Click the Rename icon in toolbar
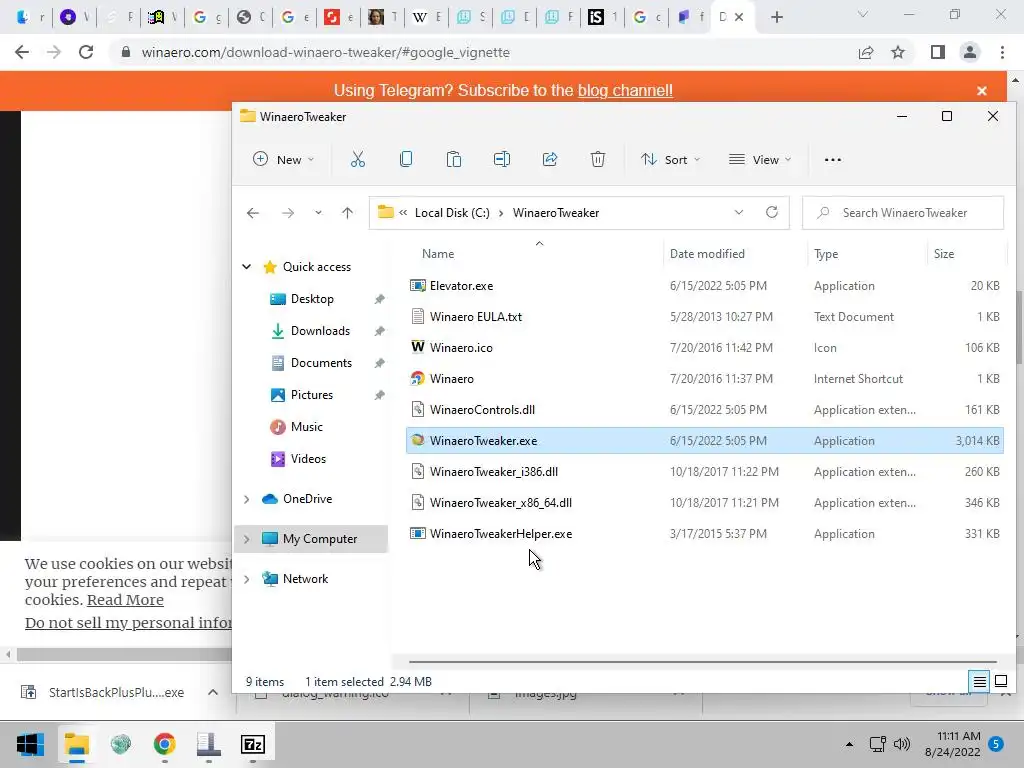Viewport: 1024px width, 768px height. click(x=502, y=159)
